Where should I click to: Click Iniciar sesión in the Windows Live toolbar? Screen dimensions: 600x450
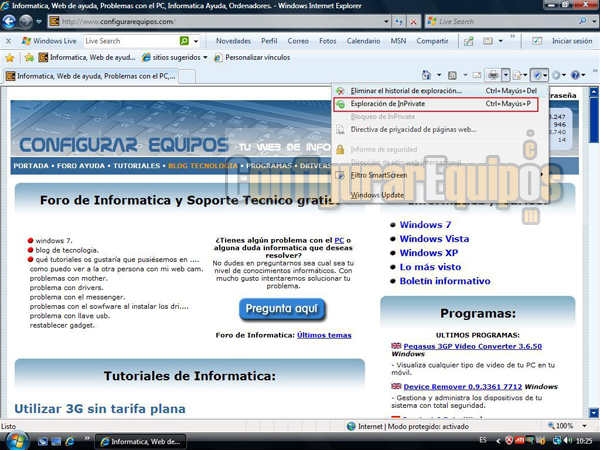(x=572, y=41)
